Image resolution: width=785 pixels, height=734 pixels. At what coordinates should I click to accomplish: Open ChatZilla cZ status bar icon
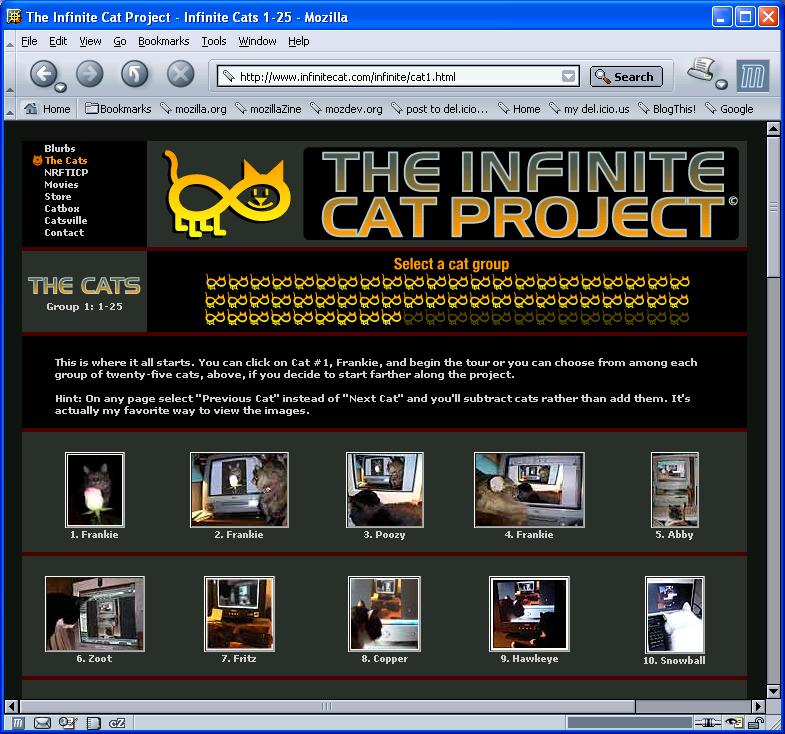coord(117,722)
